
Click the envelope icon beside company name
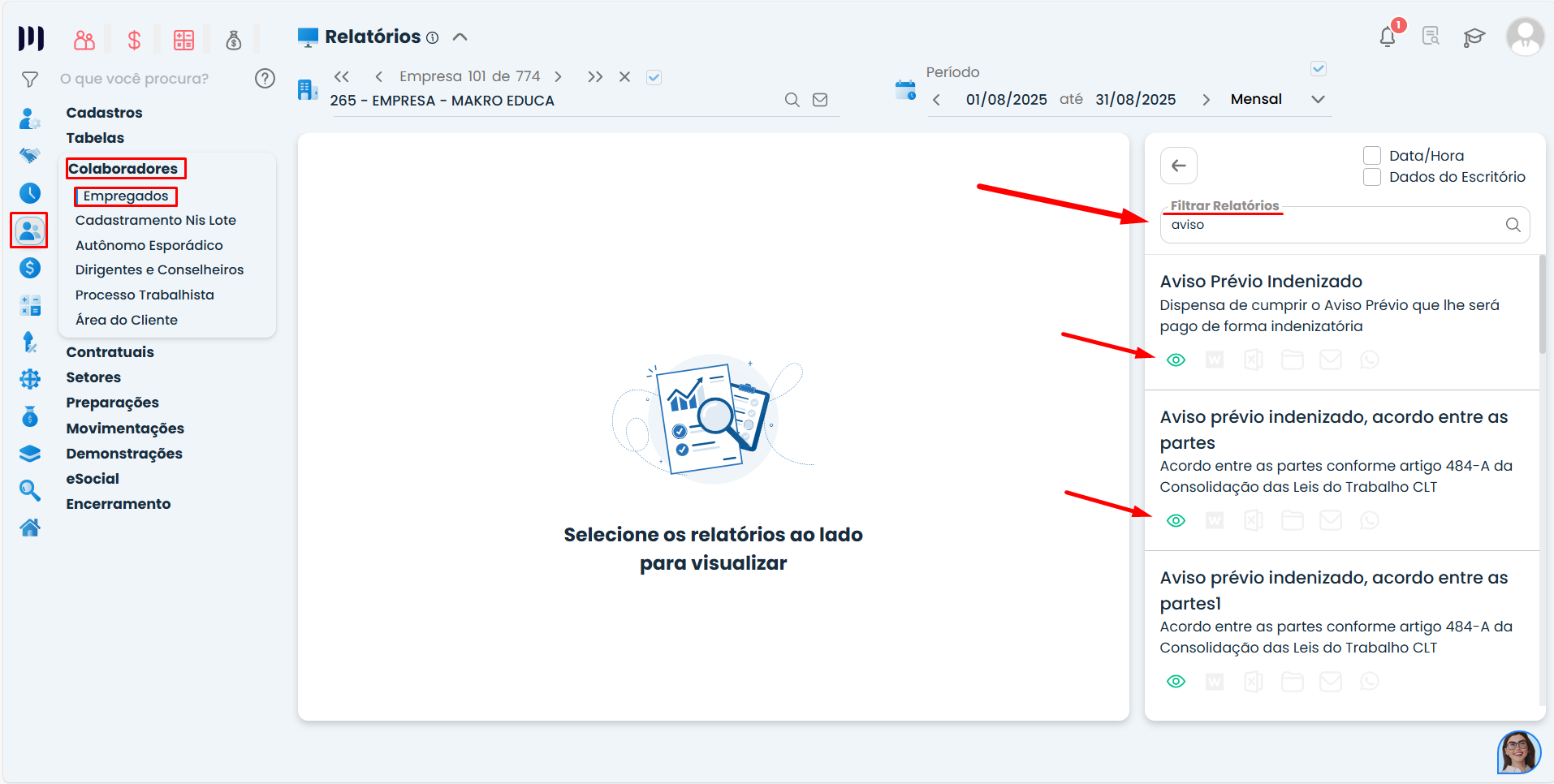pyautogui.click(x=820, y=100)
